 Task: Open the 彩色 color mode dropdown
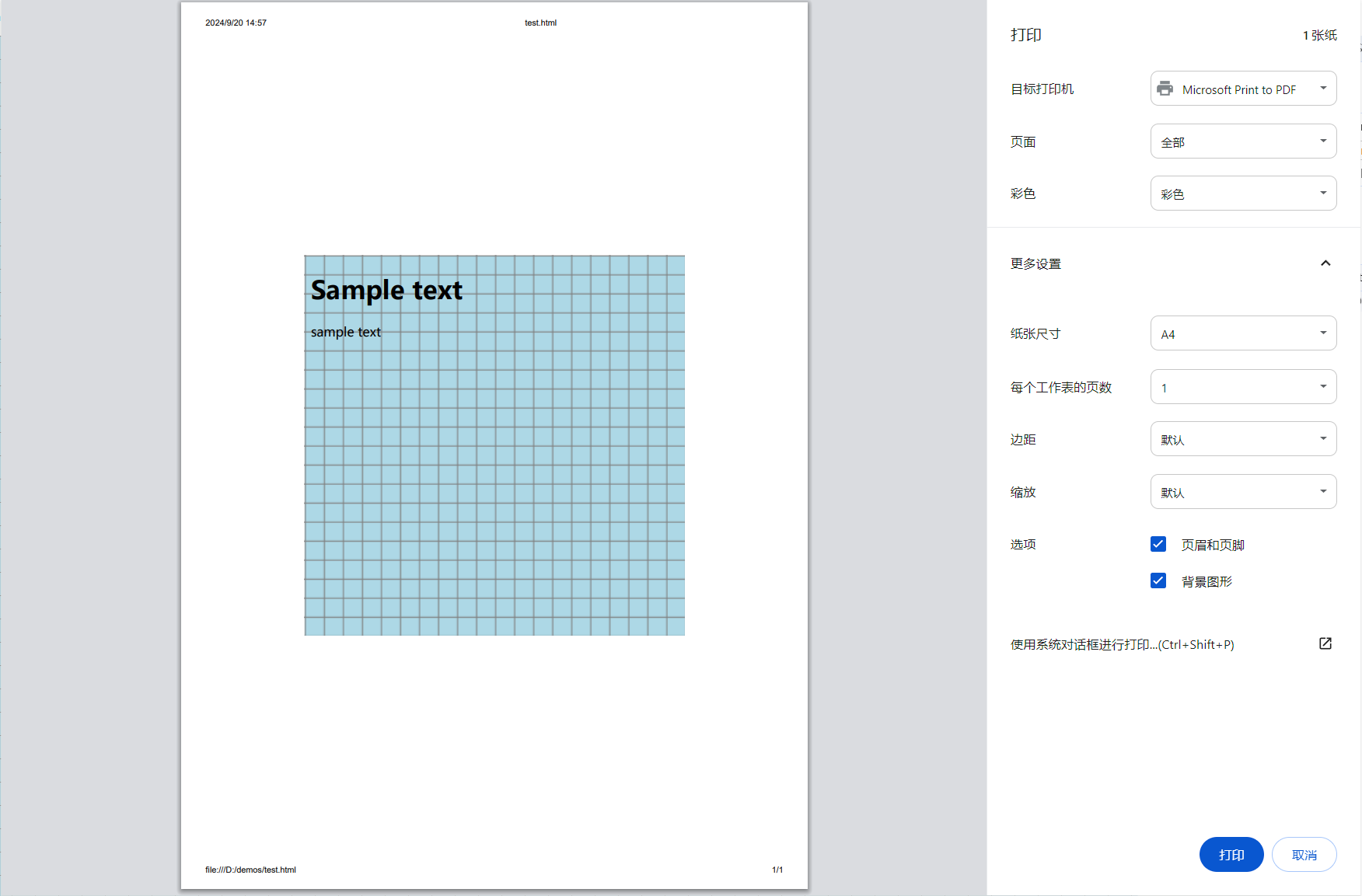coord(1243,193)
